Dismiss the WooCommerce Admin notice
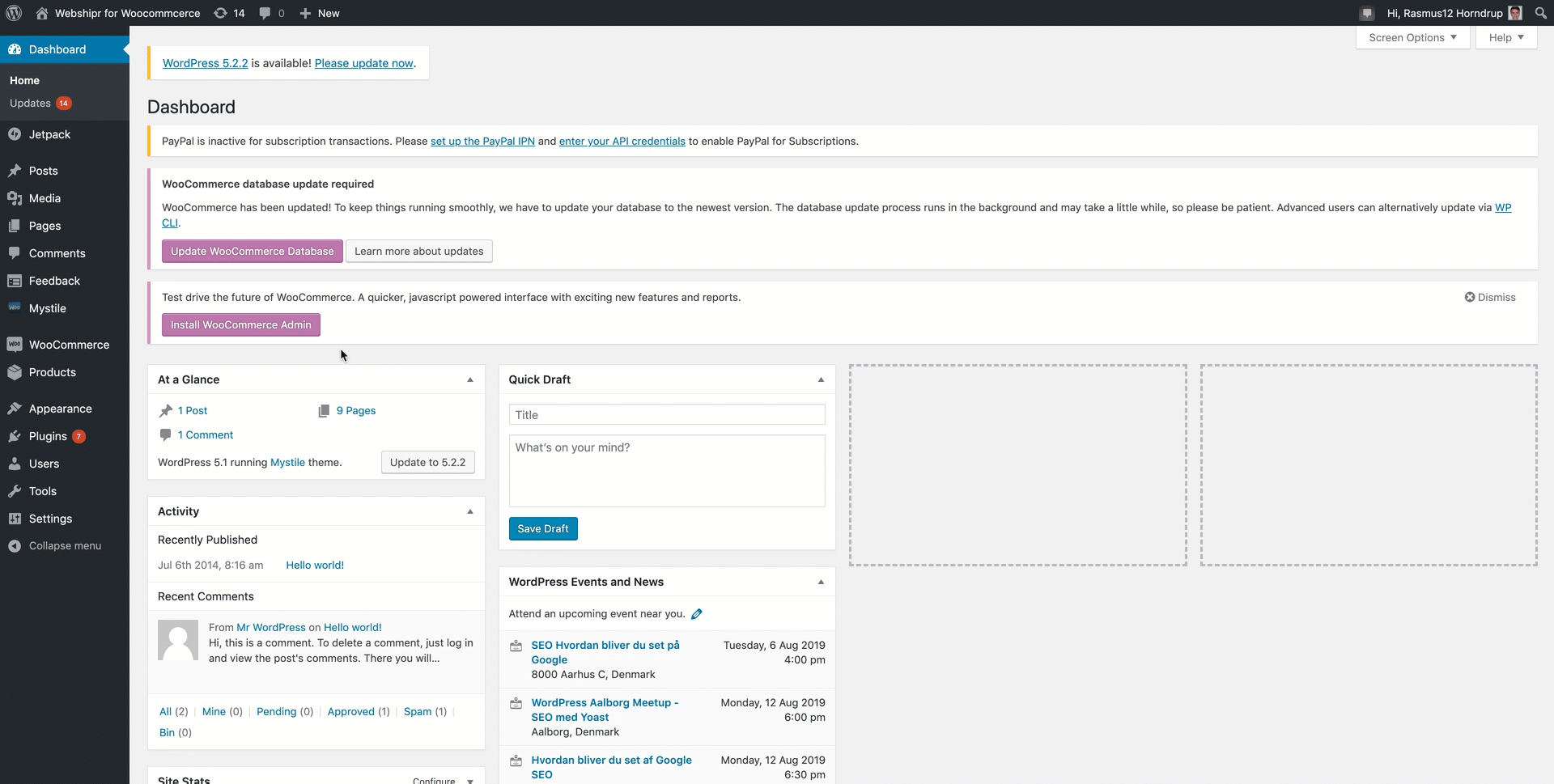 coord(1490,297)
